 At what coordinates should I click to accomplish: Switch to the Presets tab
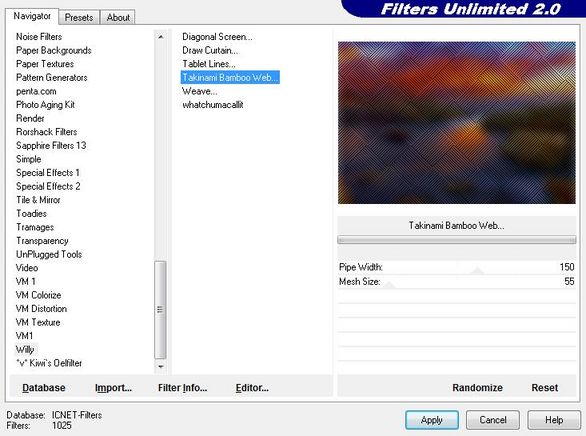click(78, 18)
